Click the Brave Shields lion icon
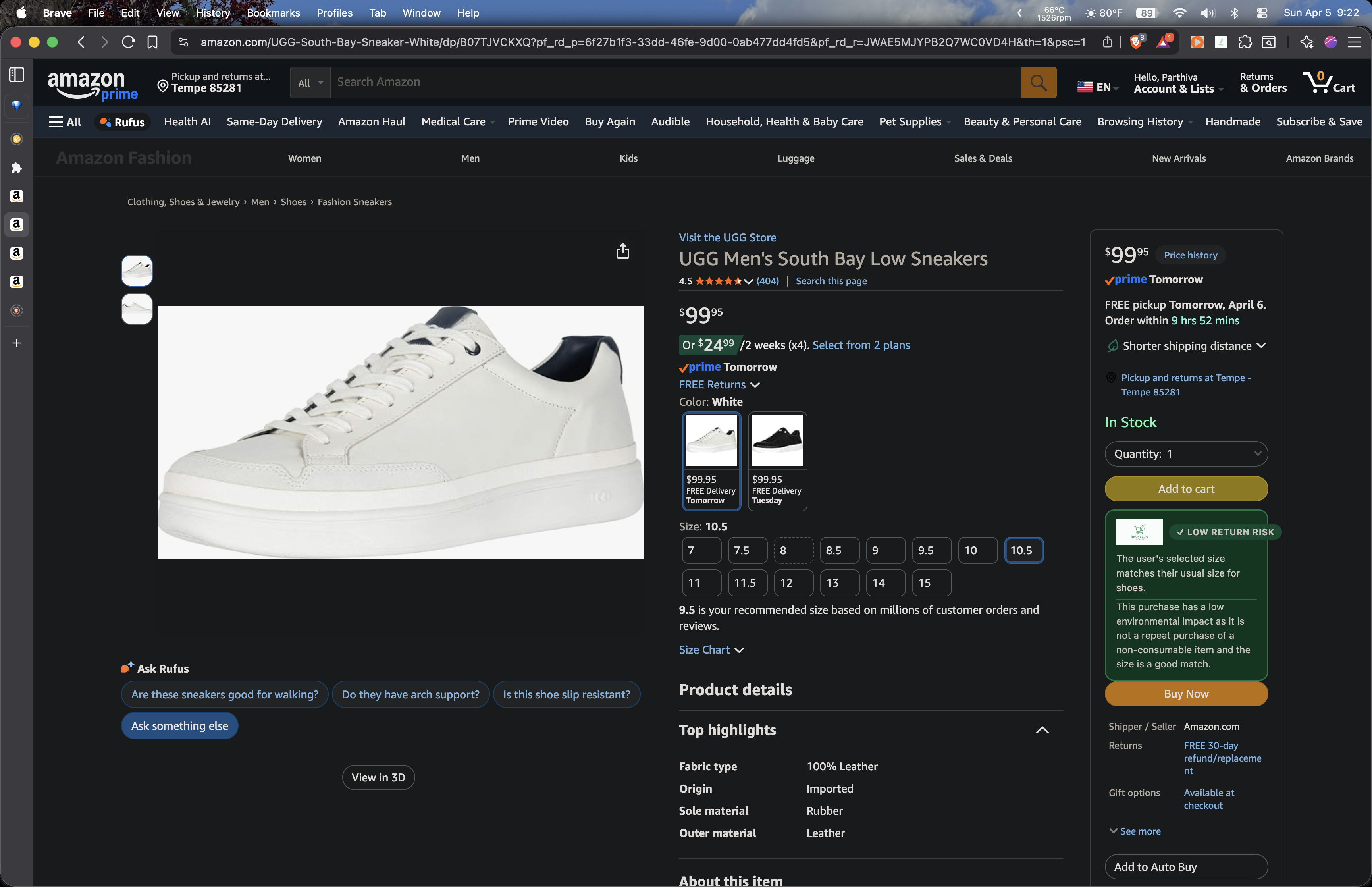 point(1135,42)
